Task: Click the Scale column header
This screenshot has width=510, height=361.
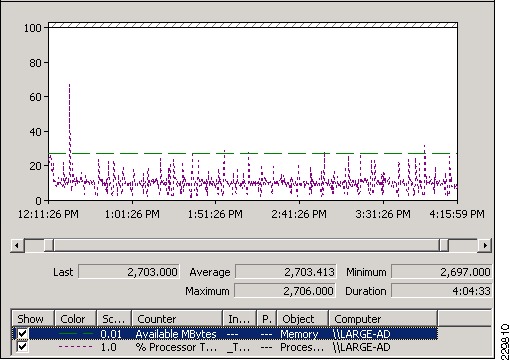Action: coord(114,319)
